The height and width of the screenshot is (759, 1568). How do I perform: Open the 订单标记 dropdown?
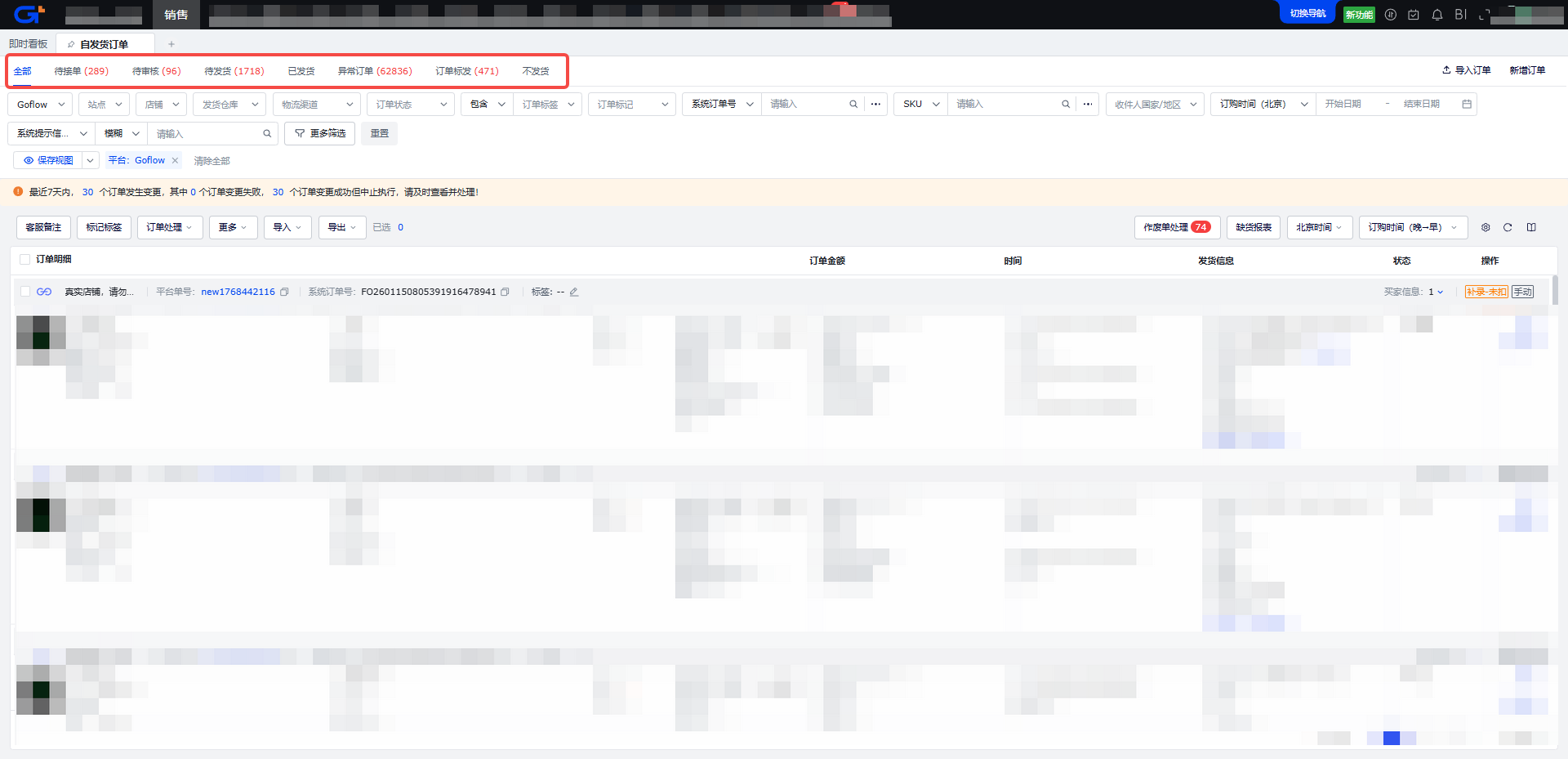click(x=631, y=105)
